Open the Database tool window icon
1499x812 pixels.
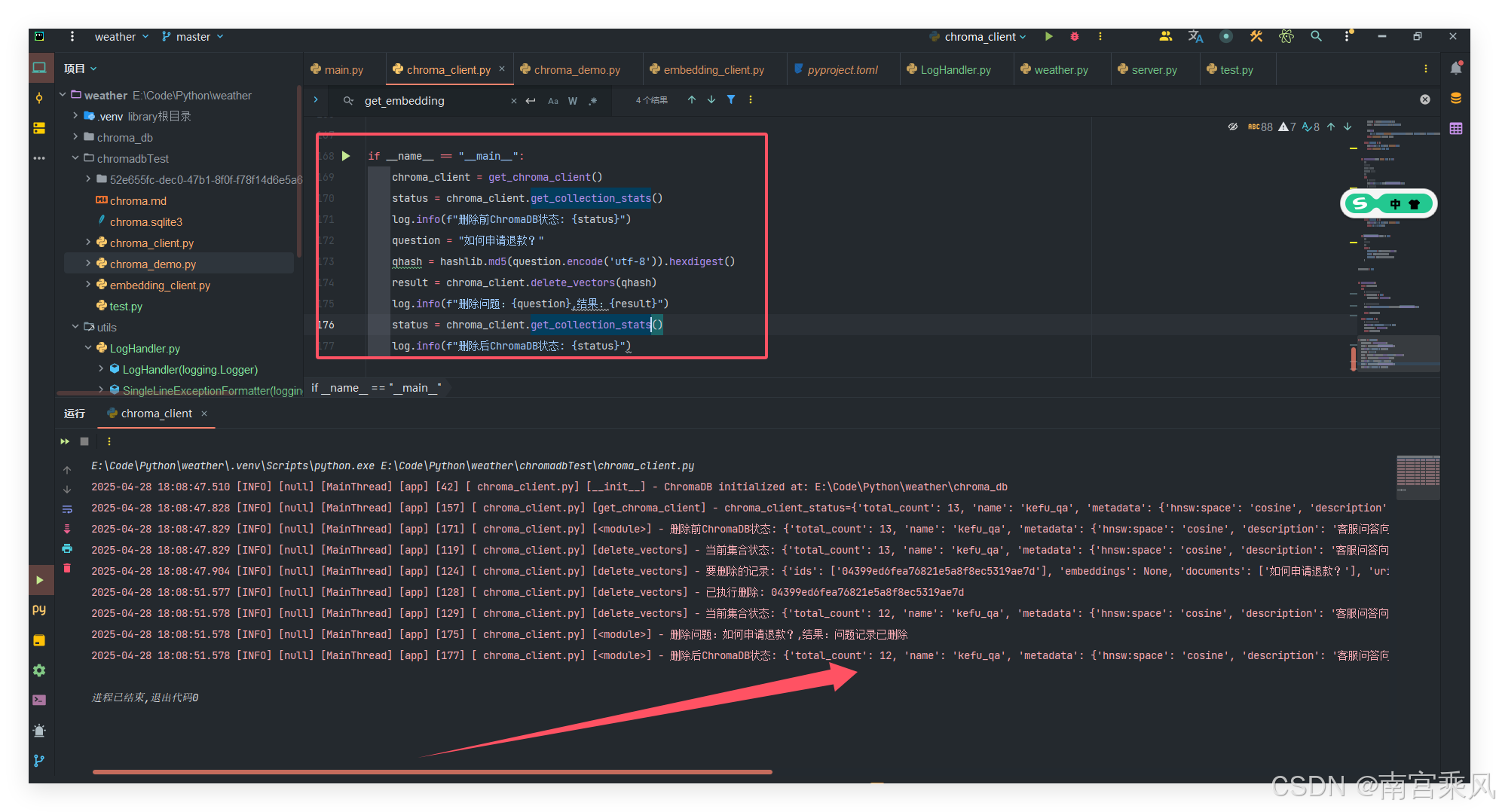point(1456,99)
